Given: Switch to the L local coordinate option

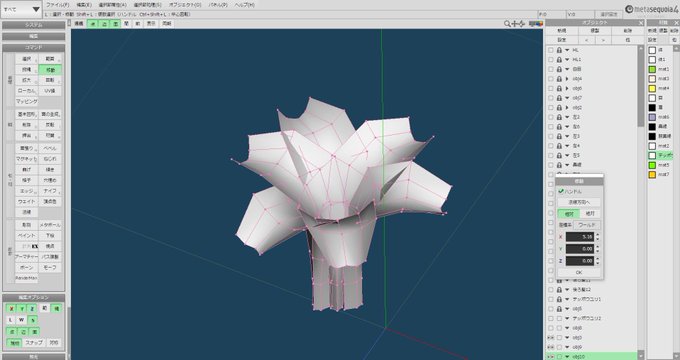Looking at the screenshot, I should 11,320.
